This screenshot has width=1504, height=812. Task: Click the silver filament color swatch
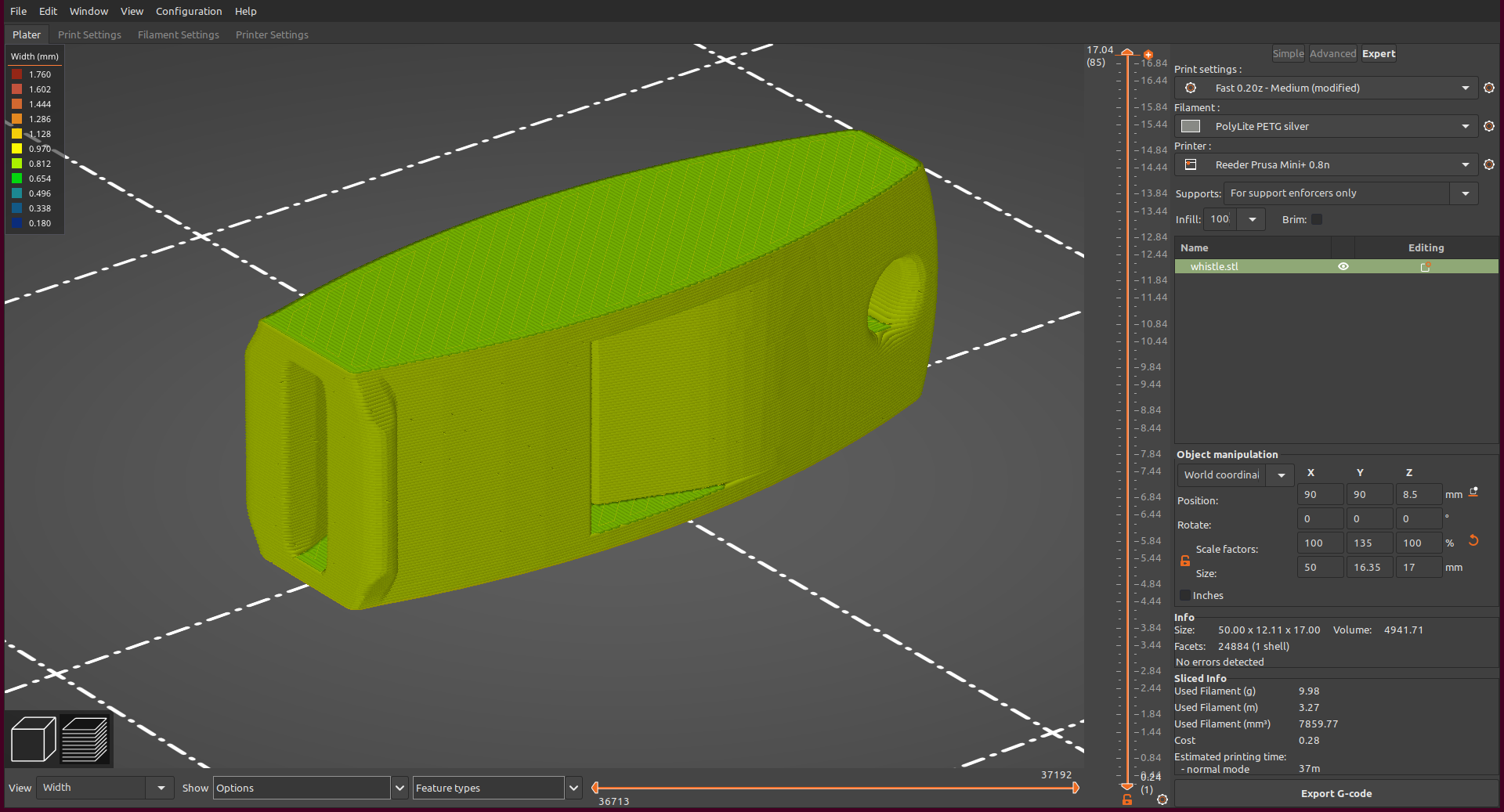[x=1191, y=126]
